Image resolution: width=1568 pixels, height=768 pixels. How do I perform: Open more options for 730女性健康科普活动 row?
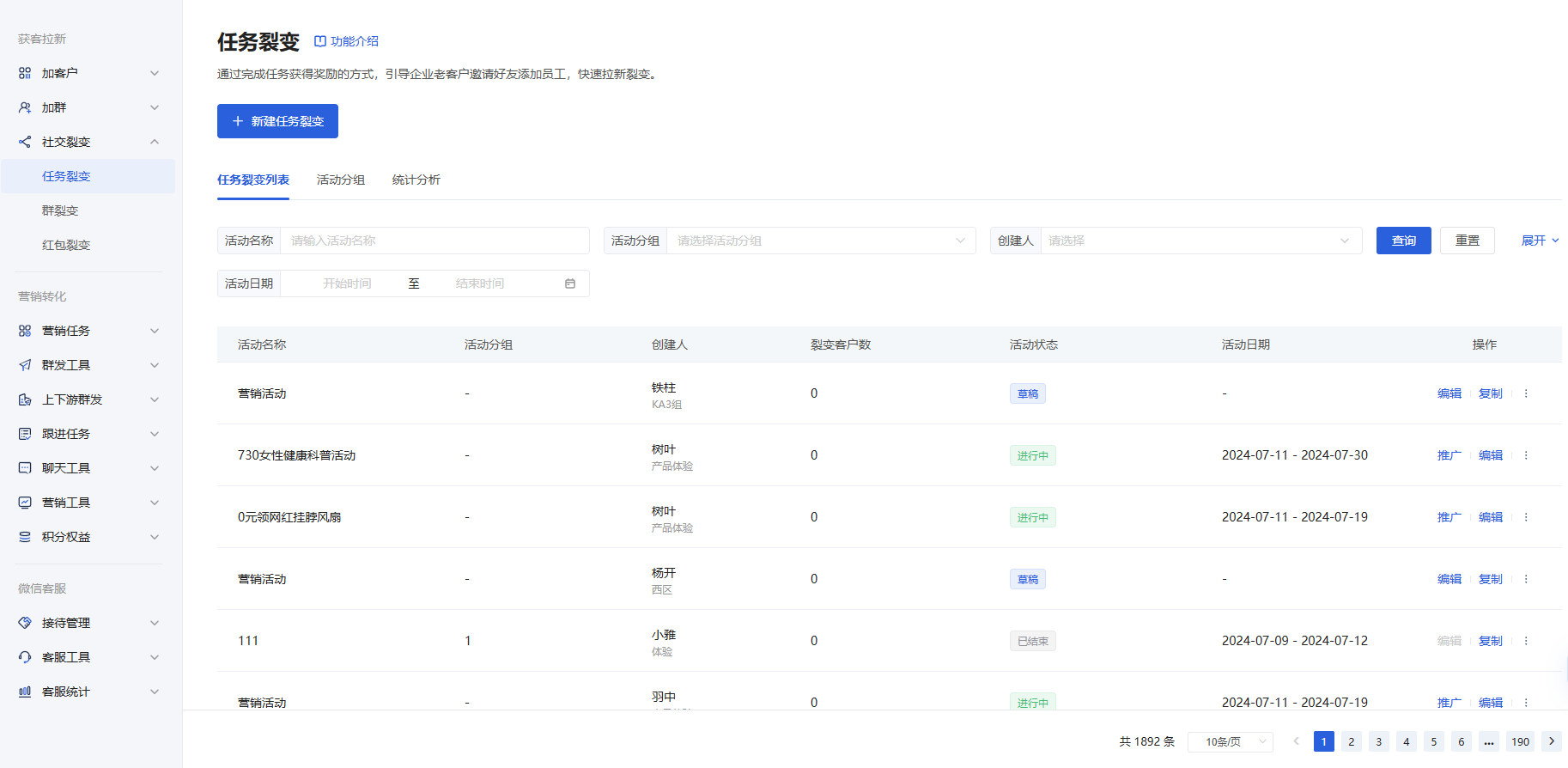coord(1526,455)
